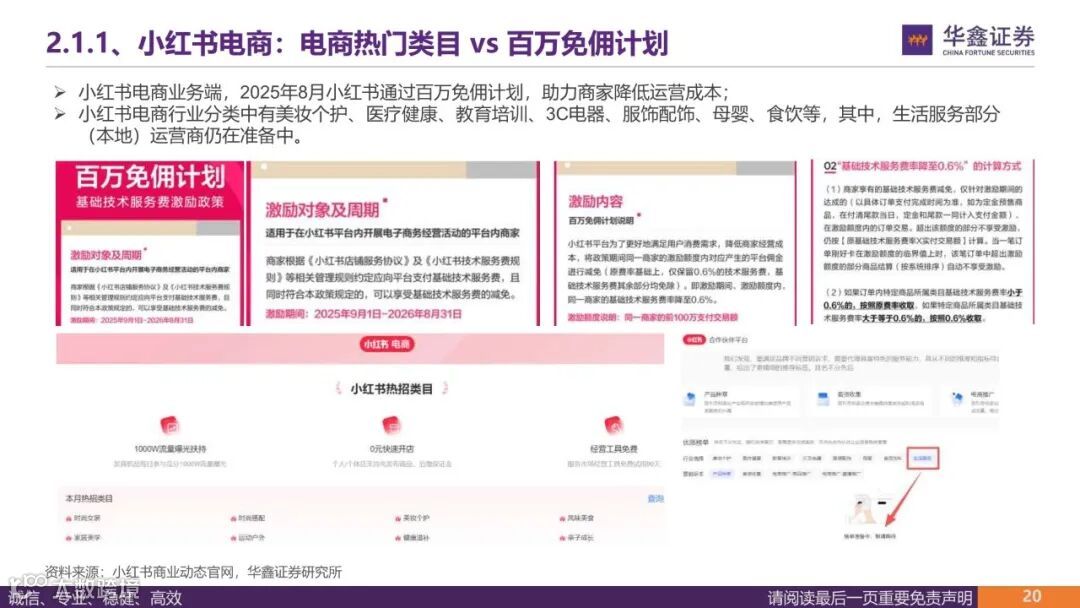Click the blue icon of the middle service card

click(x=823, y=399)
